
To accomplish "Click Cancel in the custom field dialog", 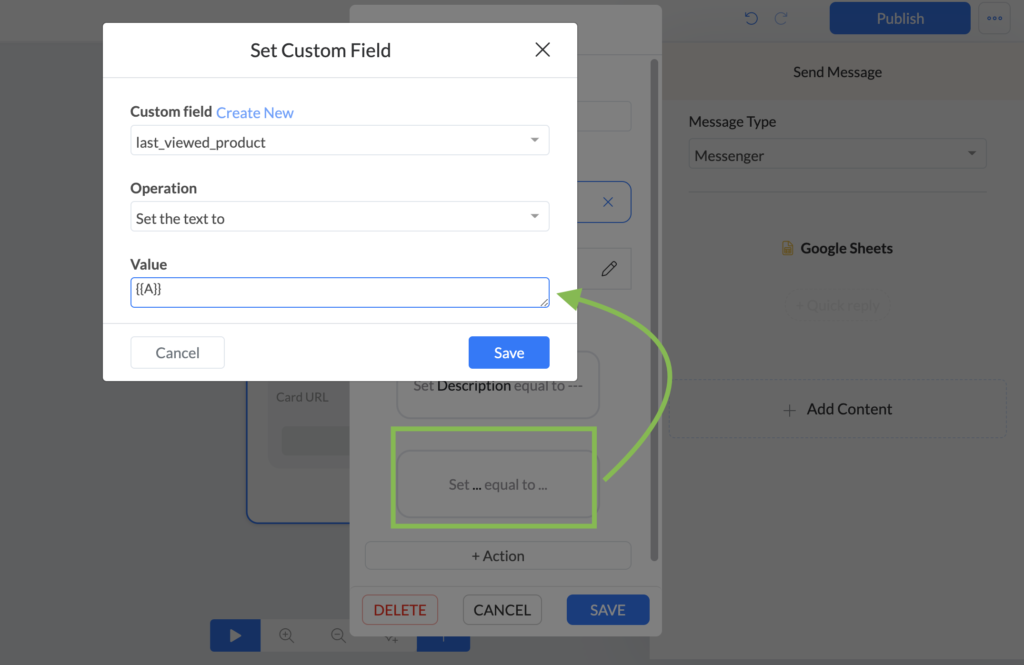I will coord(178,353).
